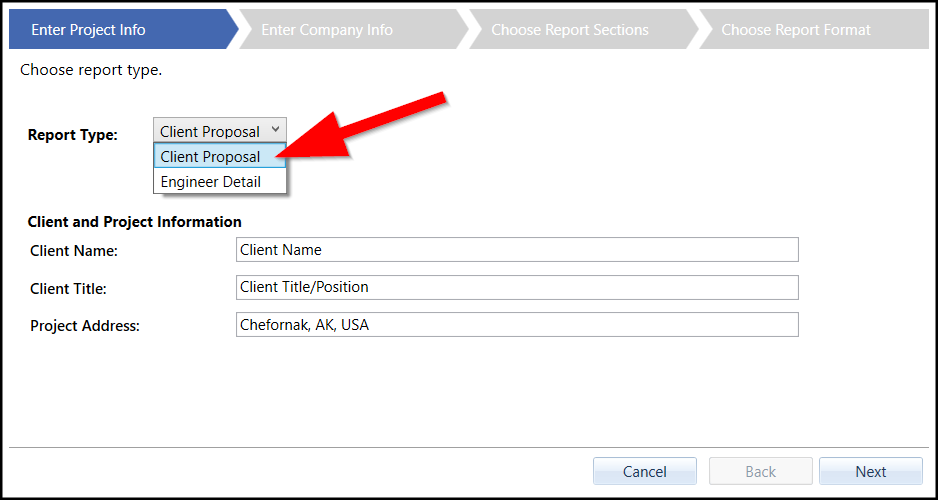Click the Client and Project Information heading

(x=135, y=222)
